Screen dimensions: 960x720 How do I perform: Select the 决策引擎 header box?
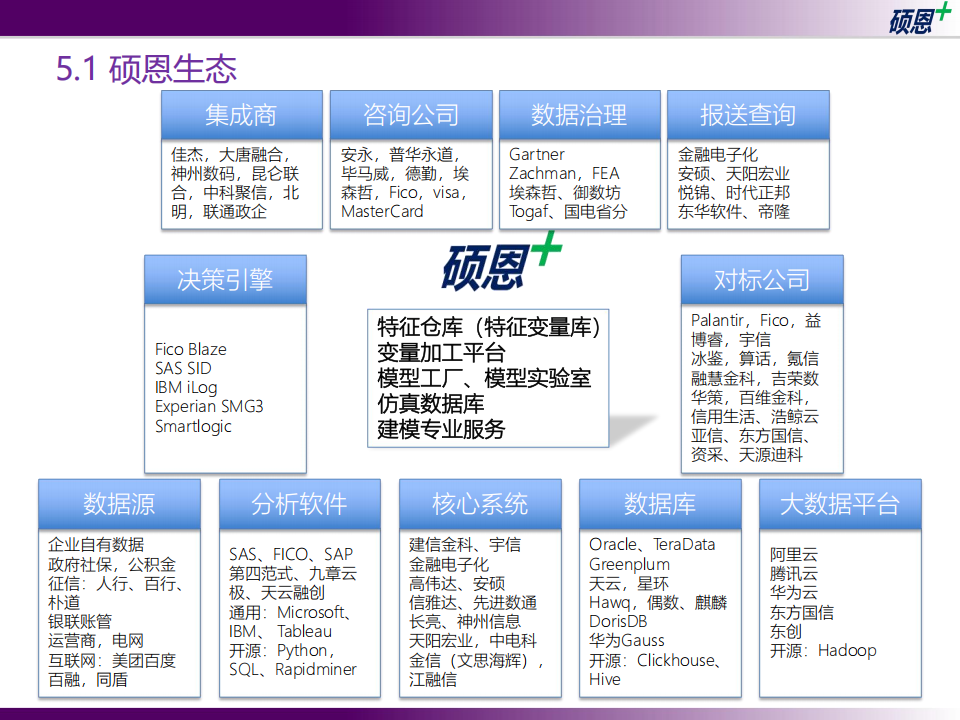pyautogui.click(x=225, y=280)
